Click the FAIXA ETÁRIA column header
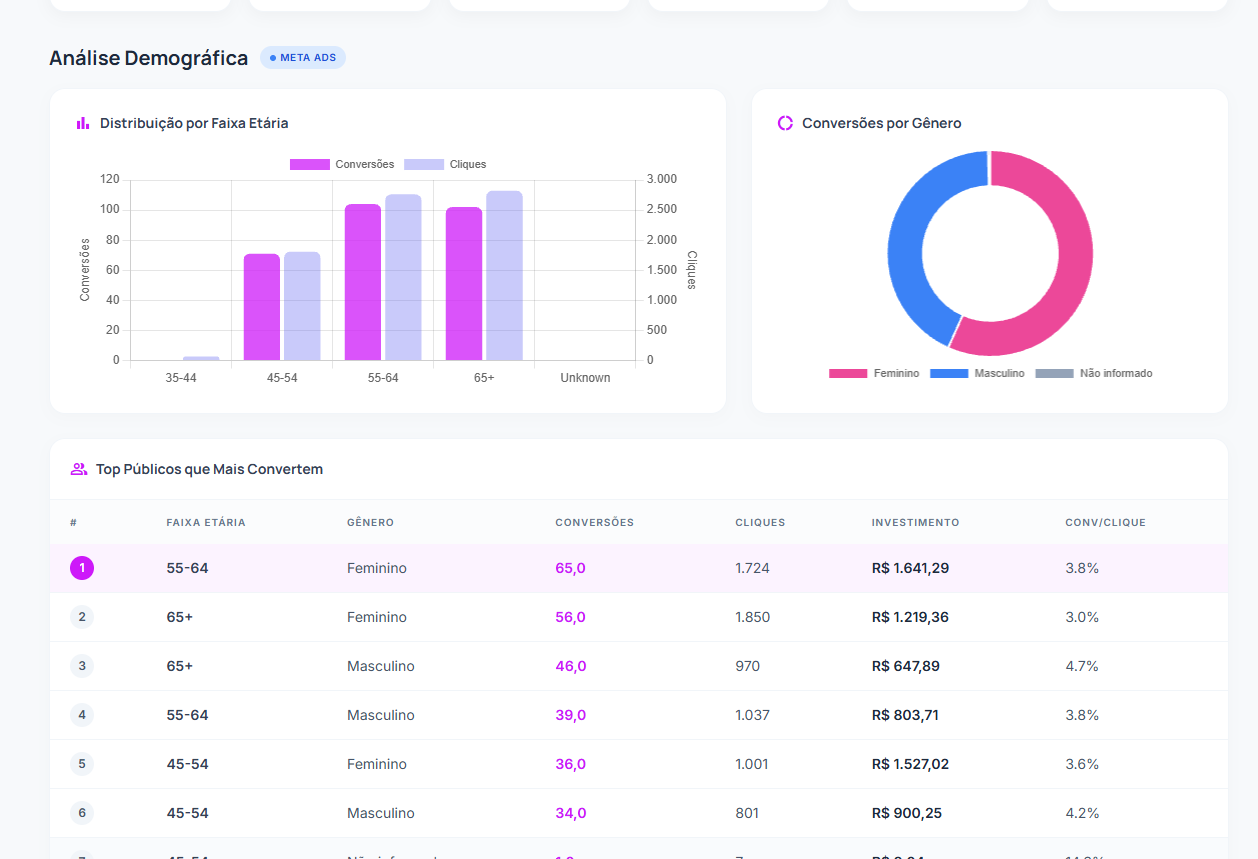The width and height of the screenshot is (1258, 859). (x=206, y=522)
